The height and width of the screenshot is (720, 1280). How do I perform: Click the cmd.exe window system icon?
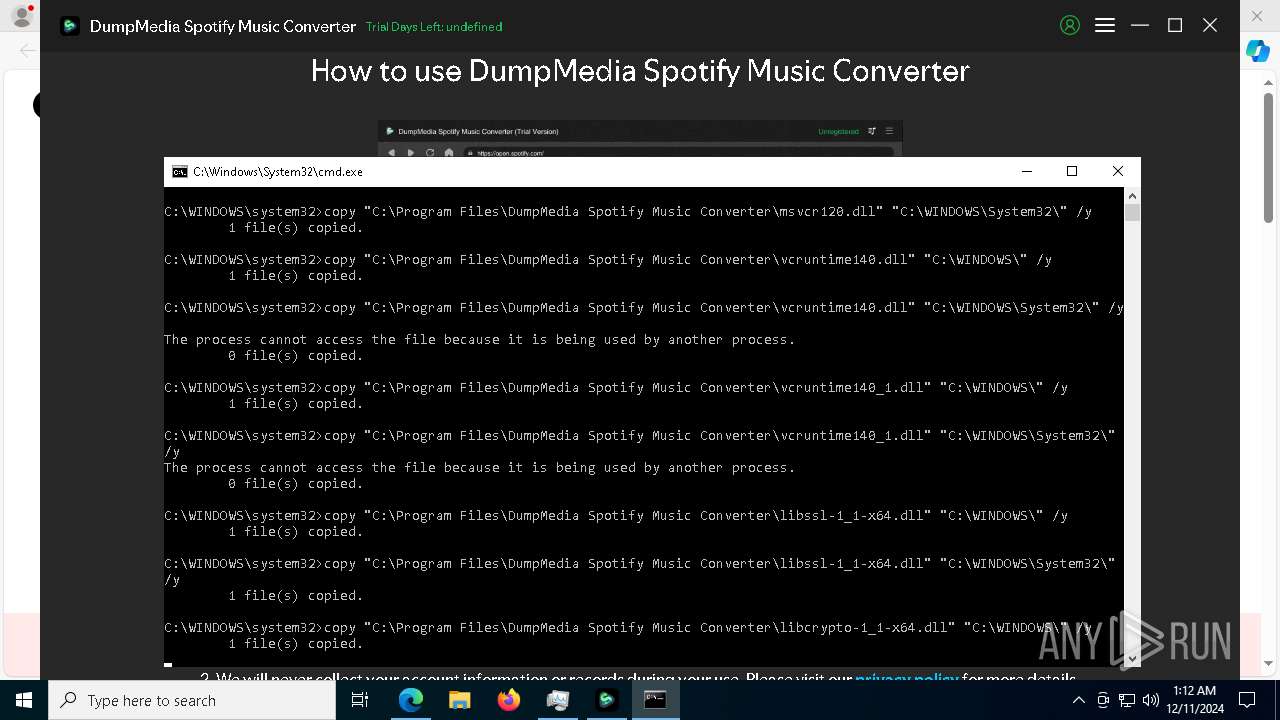180,172
